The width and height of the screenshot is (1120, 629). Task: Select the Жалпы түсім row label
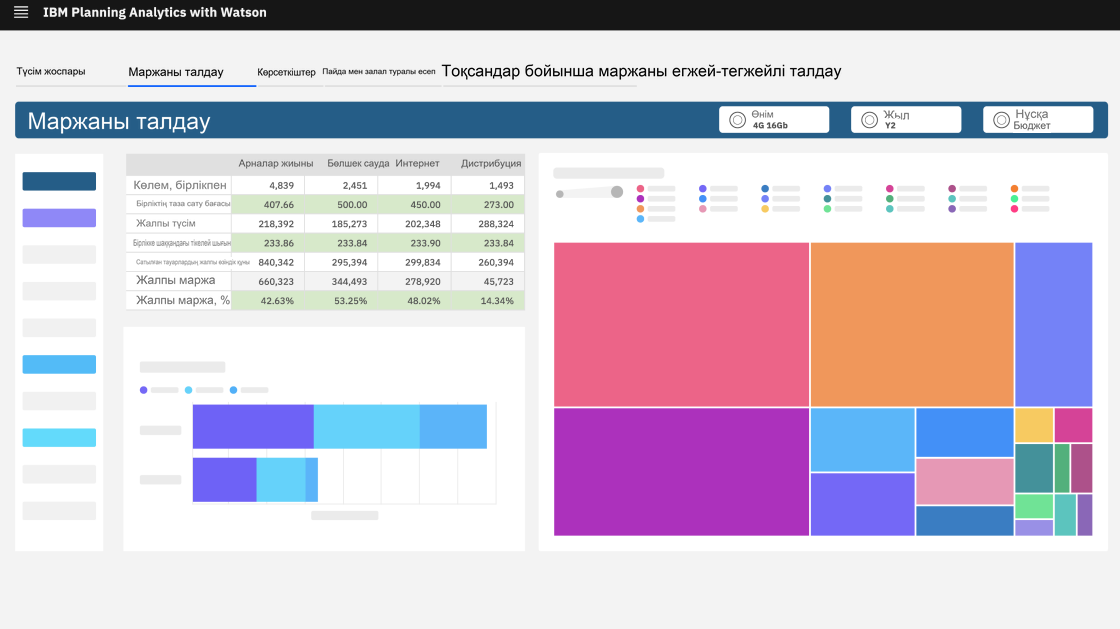pyautogui.click(x=166, y=223)
